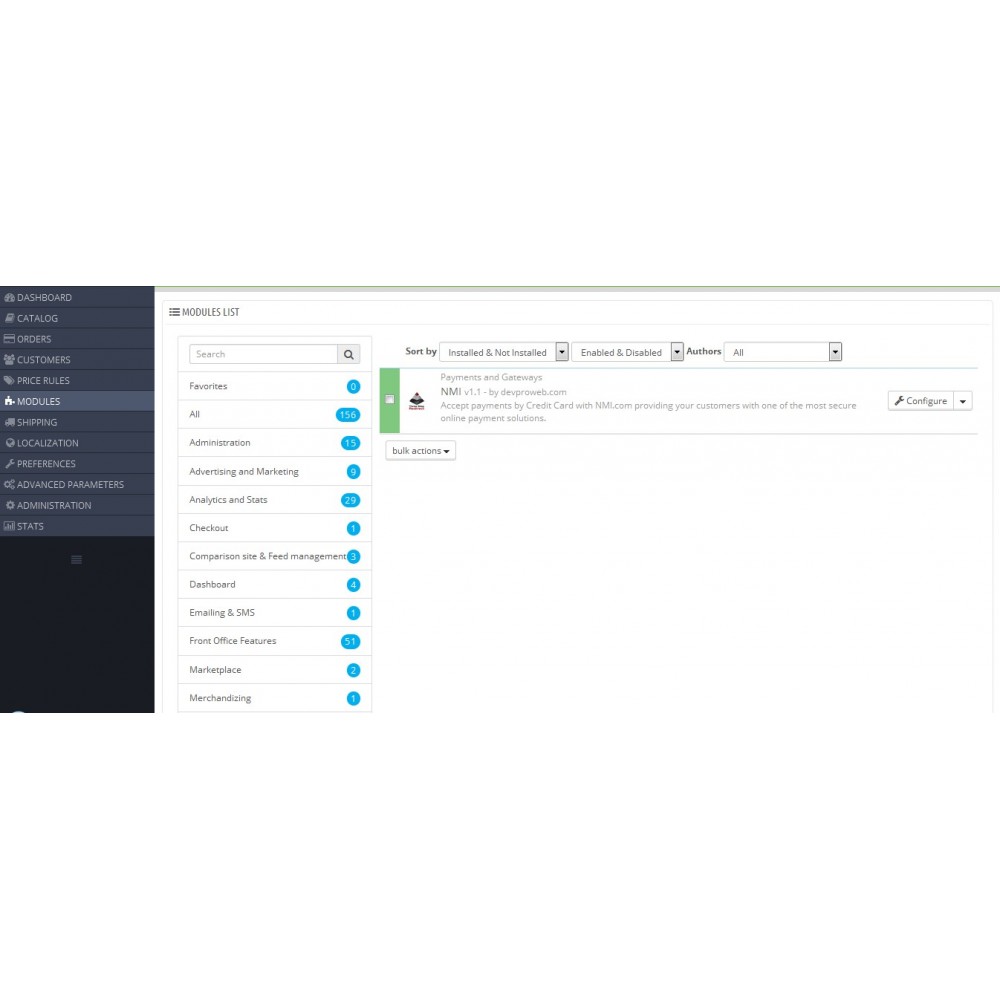Open the Preferences menu label
Screen dimensions: 1000x1000
tap(46, 464)
